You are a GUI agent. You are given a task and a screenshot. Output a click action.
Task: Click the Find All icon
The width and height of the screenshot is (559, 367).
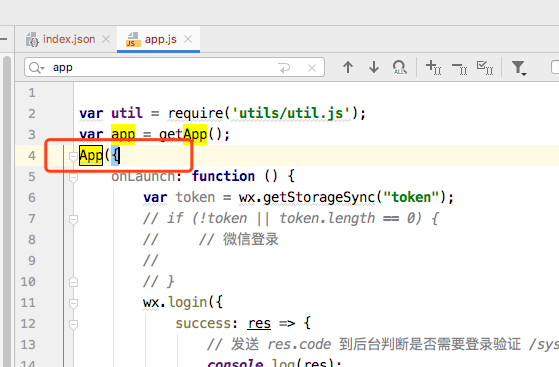[399, 67]
